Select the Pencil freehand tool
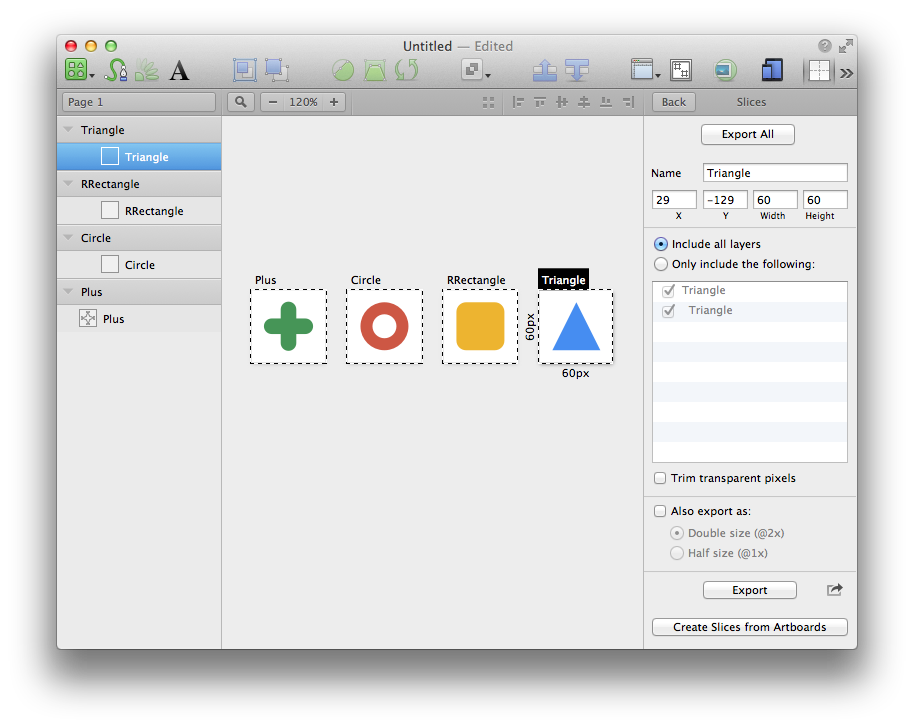 [x=147, y=70]
